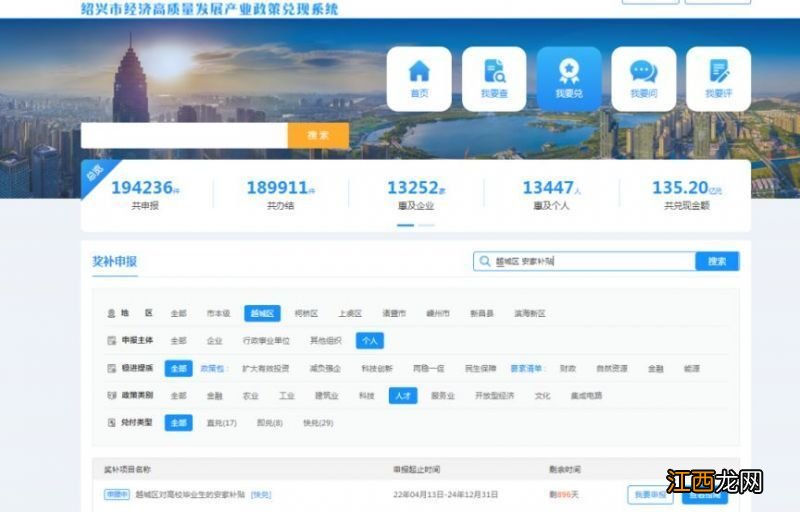Select 即兑(8) payment type
This screenshot has height=512, width=800.
click(x=269, y=423)
